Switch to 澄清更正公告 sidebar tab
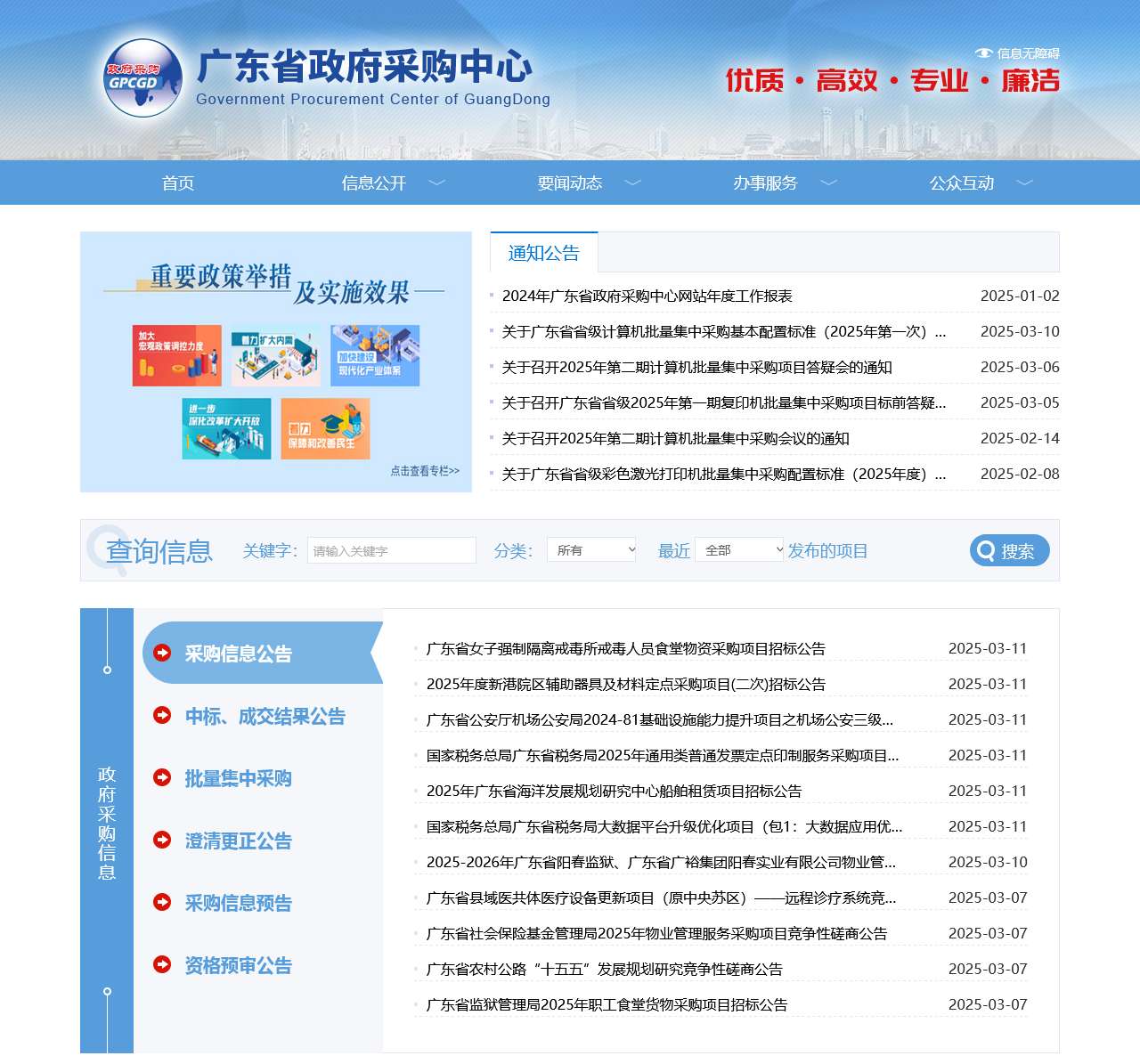 coord(238,841)
